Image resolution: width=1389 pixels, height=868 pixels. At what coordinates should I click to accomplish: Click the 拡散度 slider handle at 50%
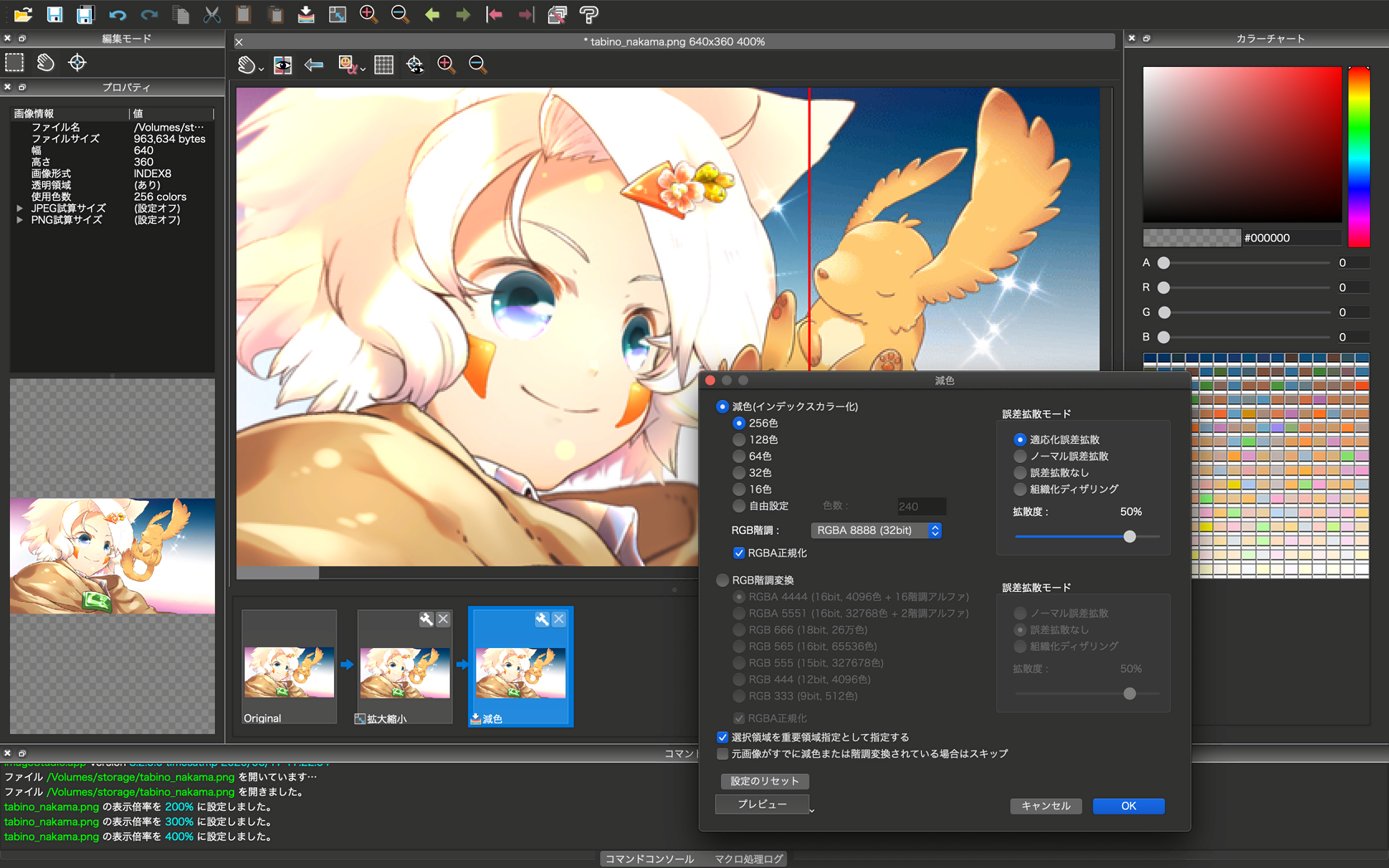(1129, 537)
